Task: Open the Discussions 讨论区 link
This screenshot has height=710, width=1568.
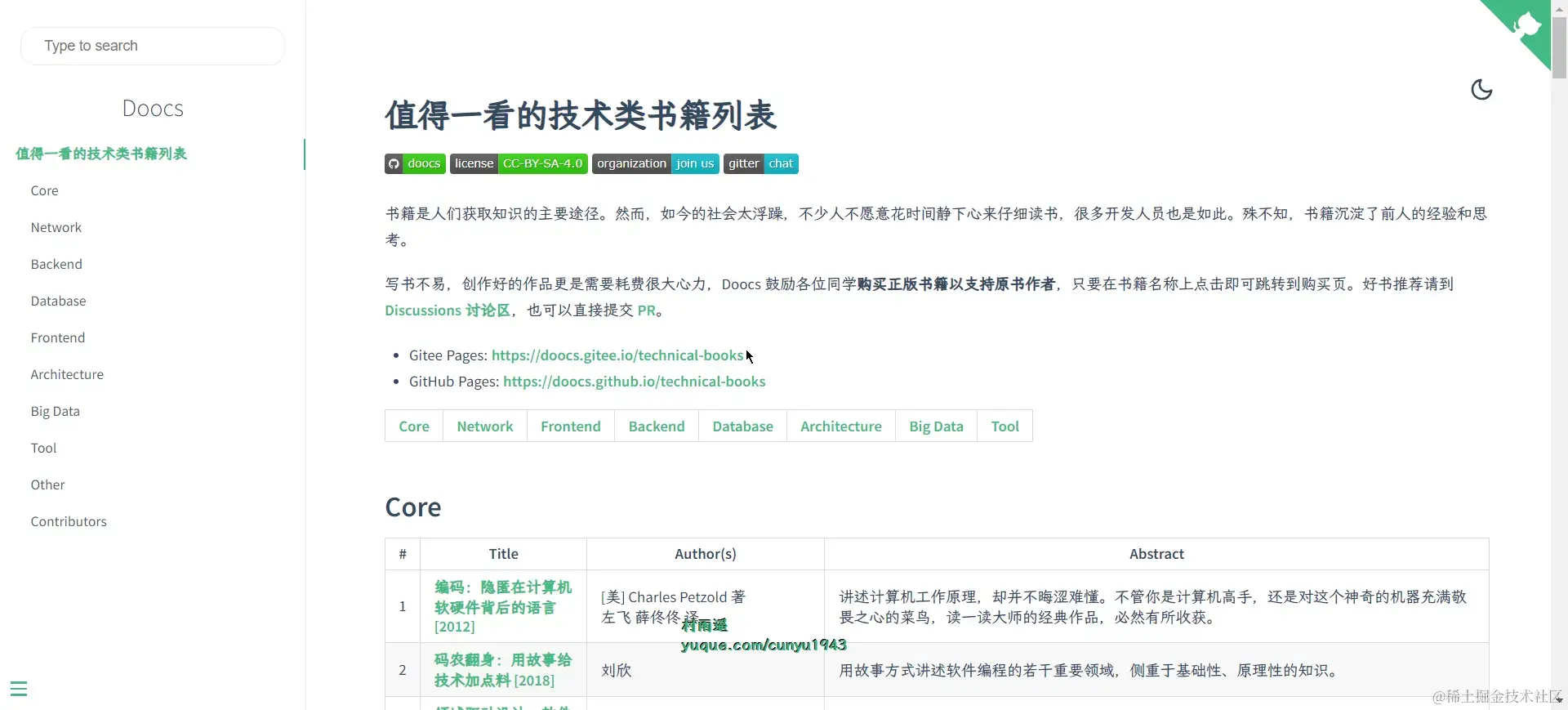Action: tap(448, 310)
